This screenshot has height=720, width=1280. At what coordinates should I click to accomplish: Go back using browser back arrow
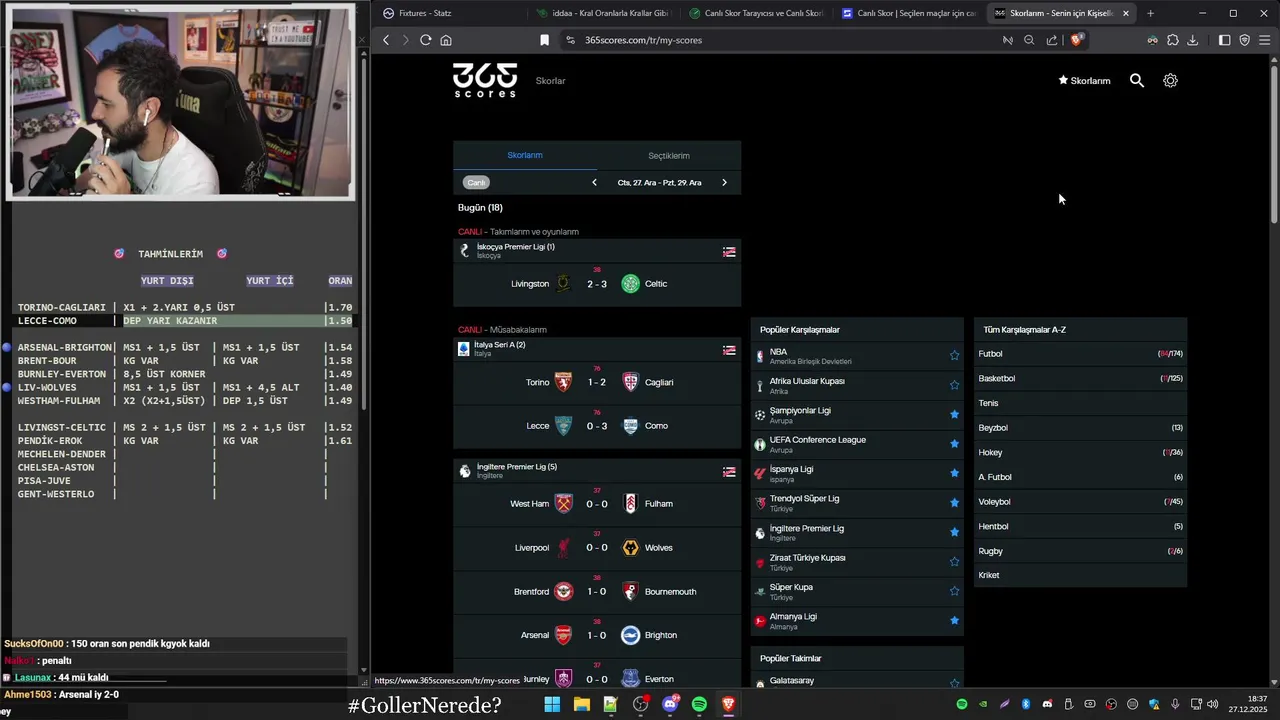click(386, 40)
